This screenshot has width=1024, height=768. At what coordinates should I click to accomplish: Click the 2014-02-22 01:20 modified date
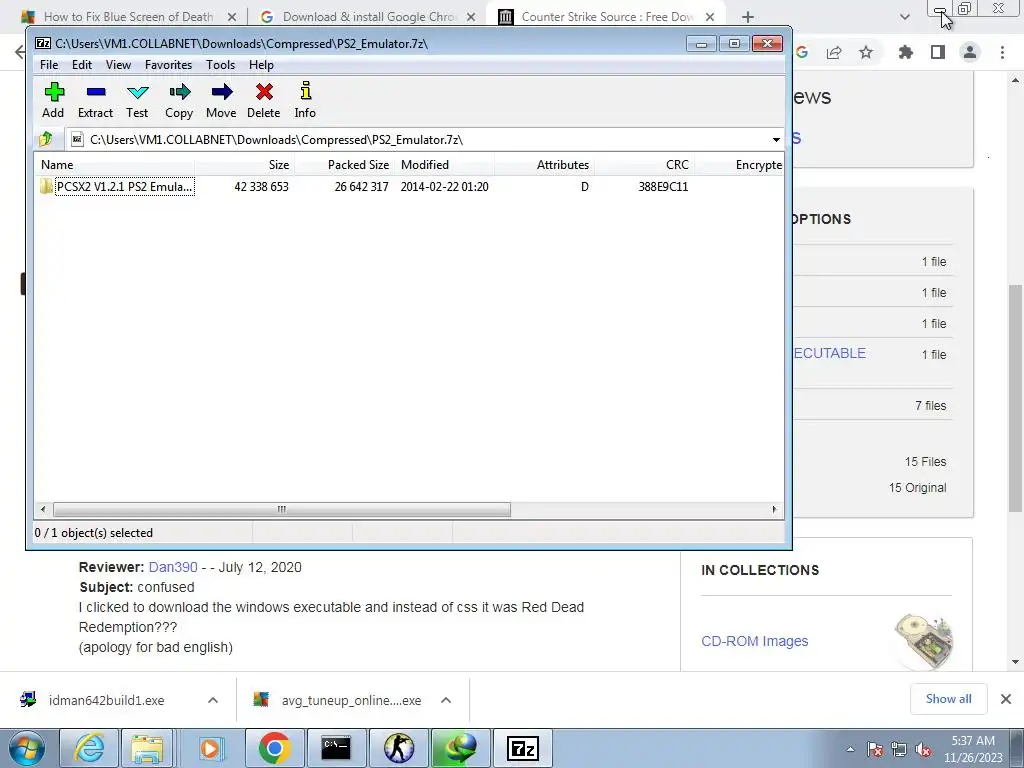[x=444, y=187]
